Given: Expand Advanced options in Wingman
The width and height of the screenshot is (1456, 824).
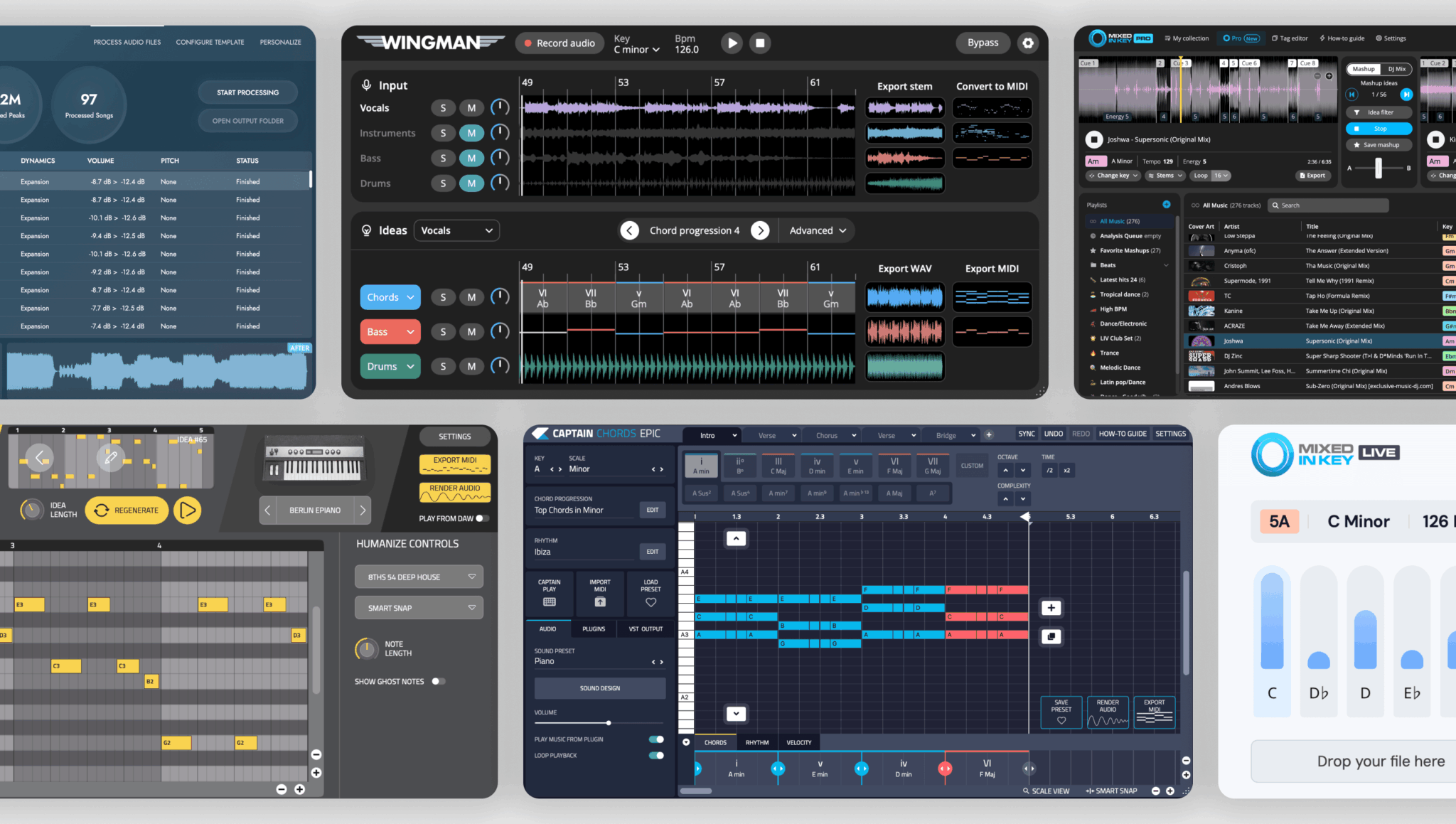Looking at the screenshot, I should (818, 230).
